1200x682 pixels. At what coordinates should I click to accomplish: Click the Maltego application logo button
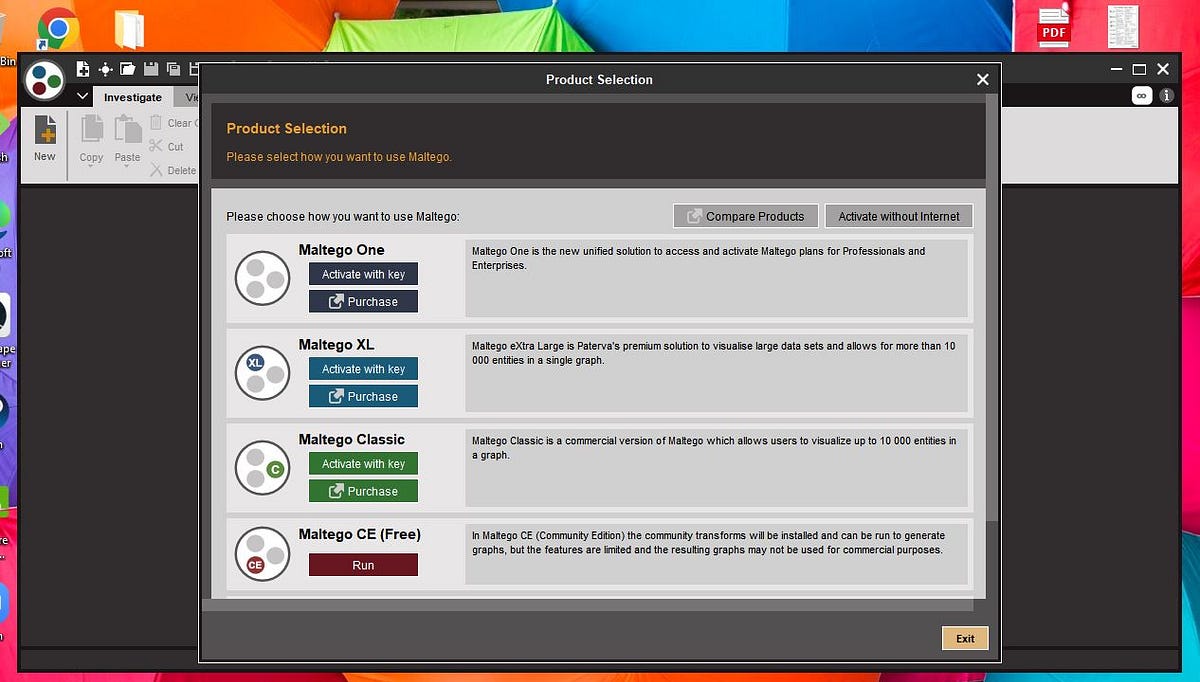pos(44,80)
